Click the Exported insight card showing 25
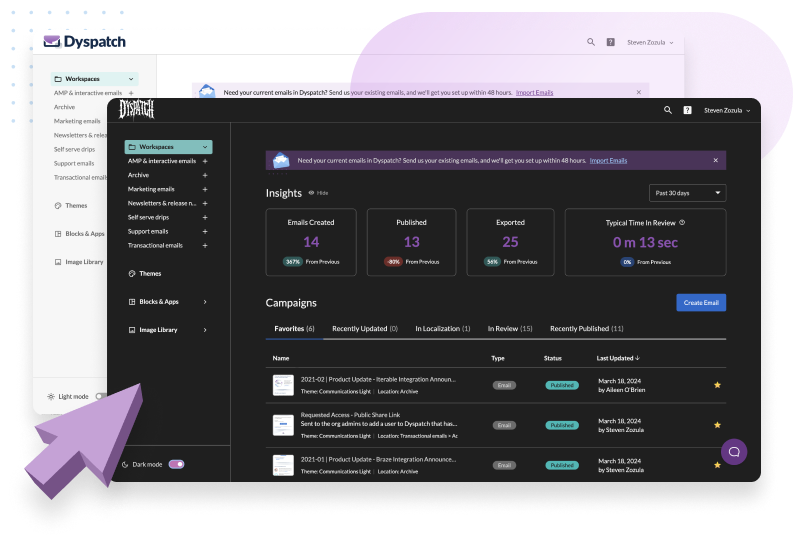 [510, 242]
